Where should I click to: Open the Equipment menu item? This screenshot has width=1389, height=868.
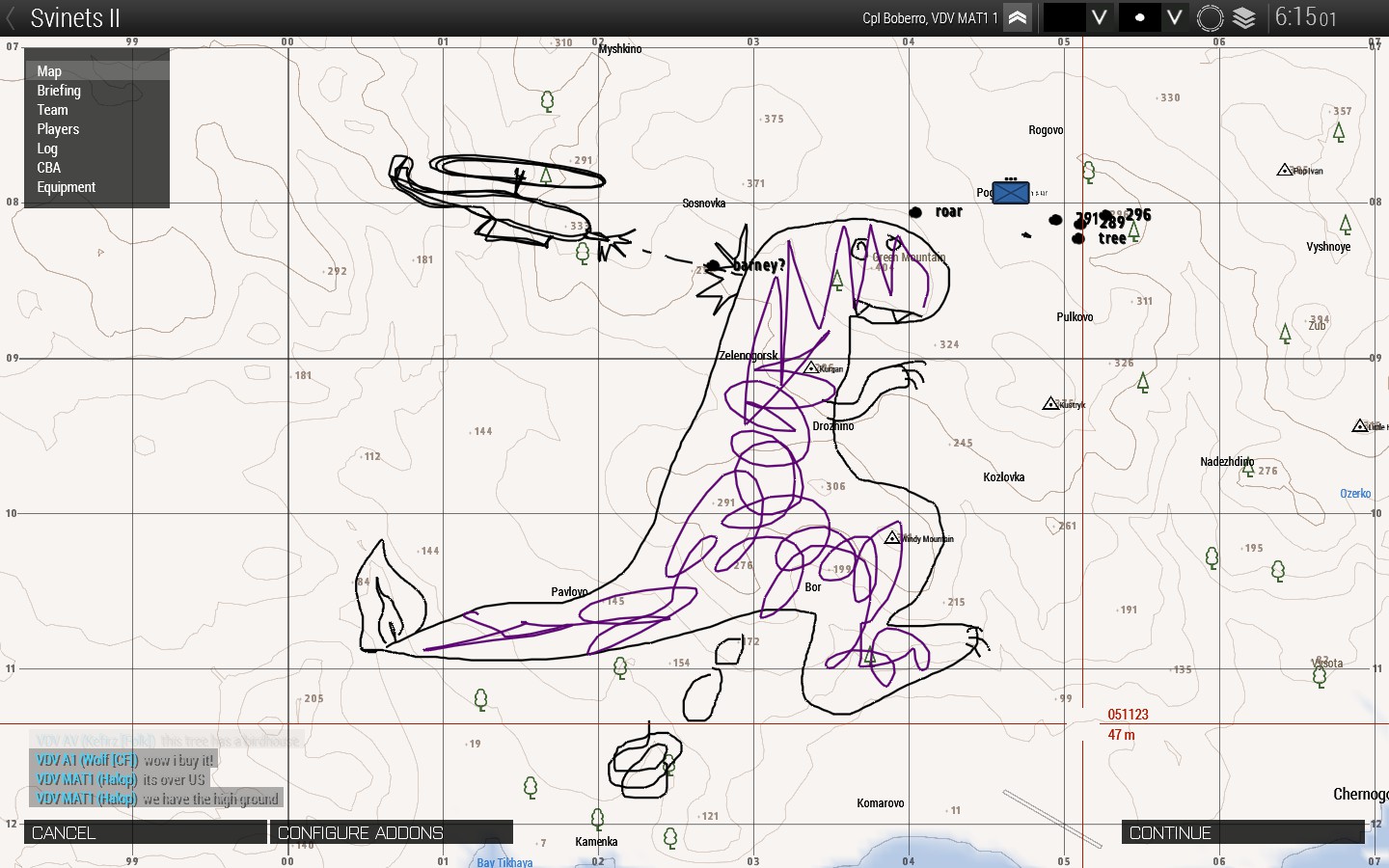coord(96,186)
